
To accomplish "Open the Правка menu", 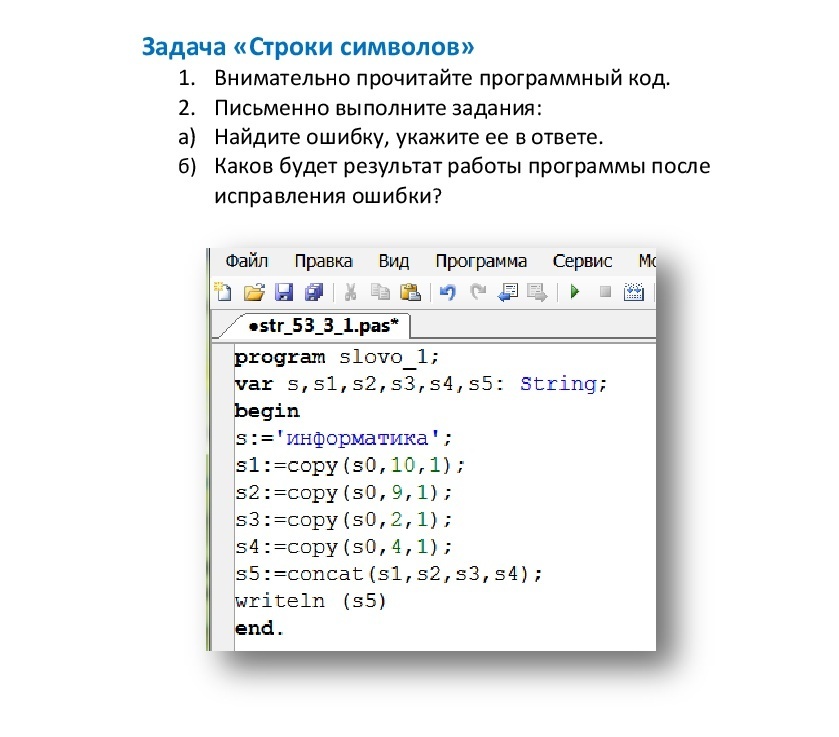I will click(324, 261).
